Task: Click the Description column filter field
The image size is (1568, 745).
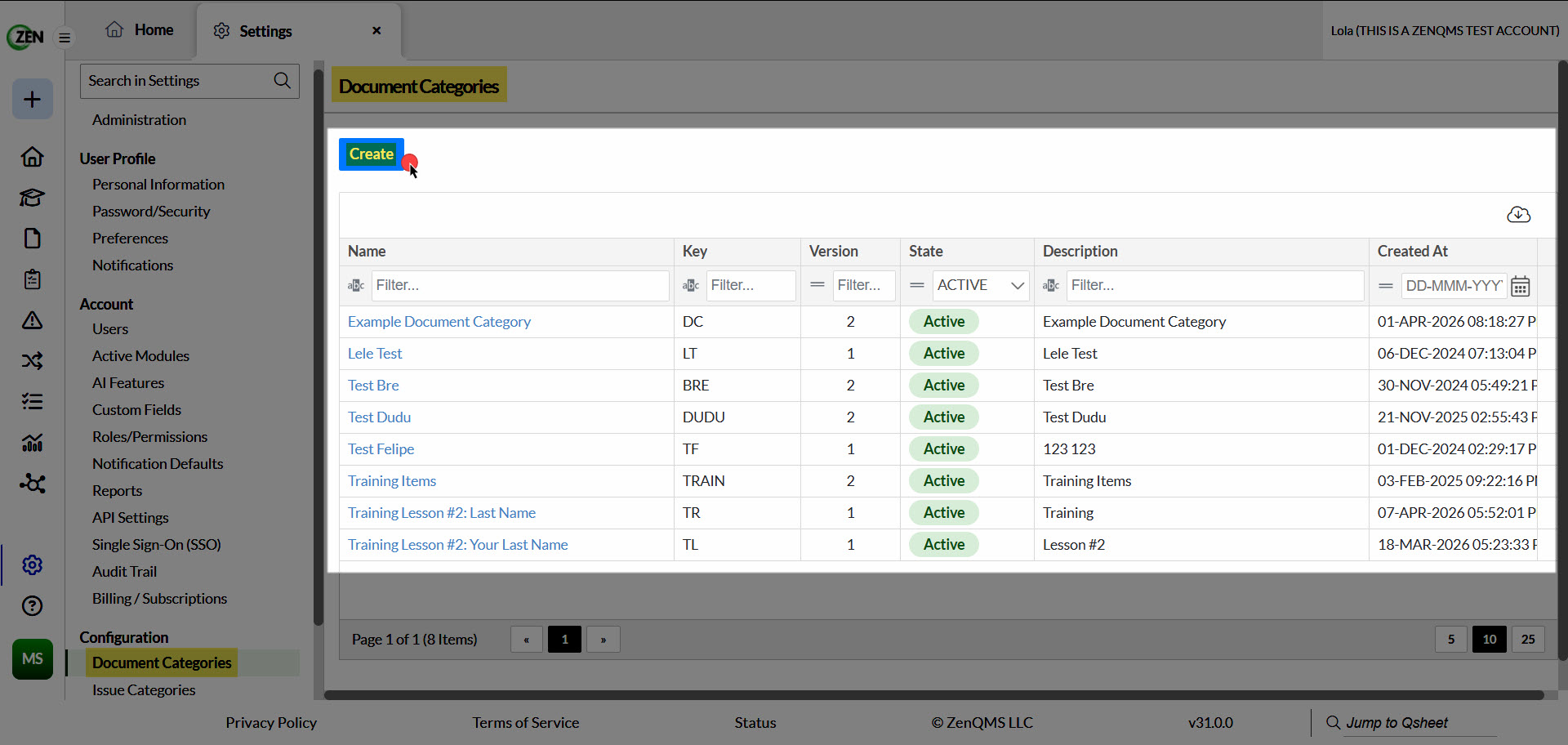Action: 1215,286
